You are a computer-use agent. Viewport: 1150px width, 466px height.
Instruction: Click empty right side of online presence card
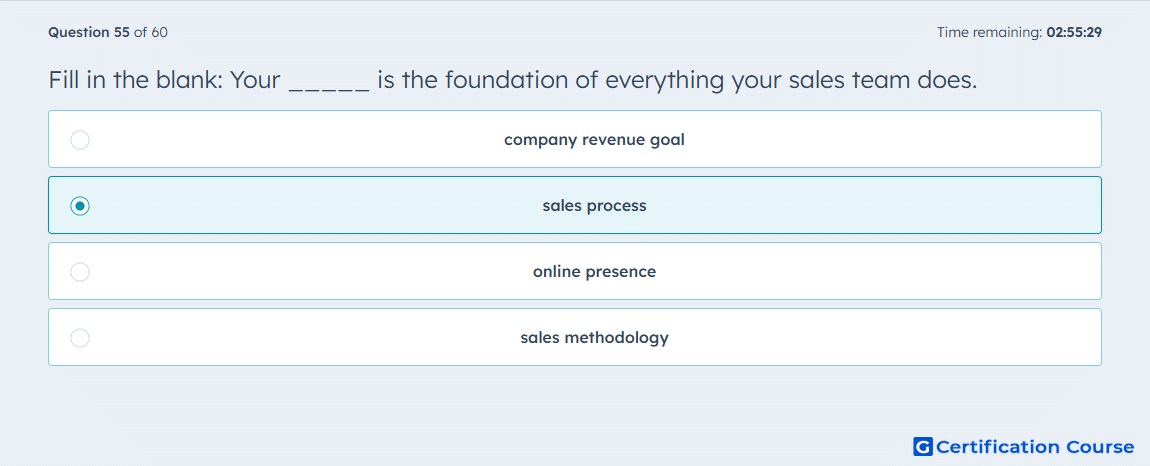917,272
